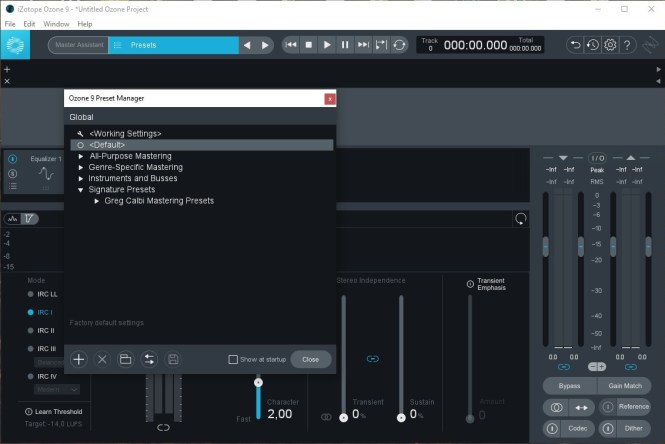The width and height of the screenshot is (665, 444).
Task: Enable Learn Threshold toggle
Action: coord(28,411)
